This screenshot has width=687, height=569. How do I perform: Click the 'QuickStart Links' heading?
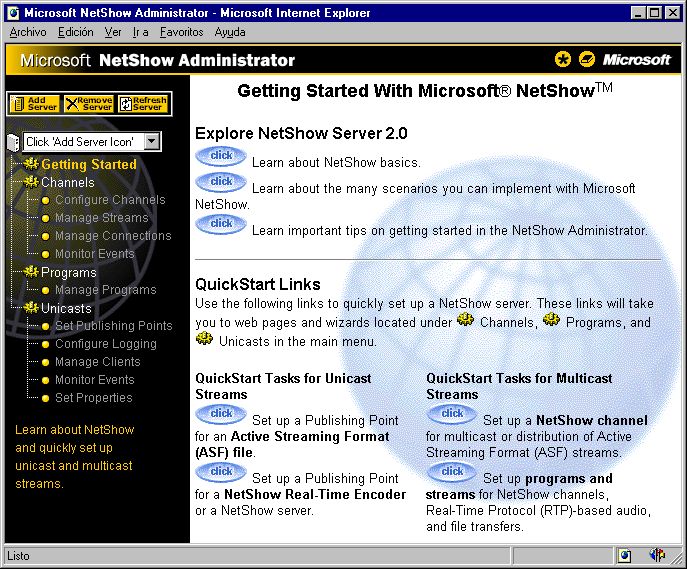[258, 284]
